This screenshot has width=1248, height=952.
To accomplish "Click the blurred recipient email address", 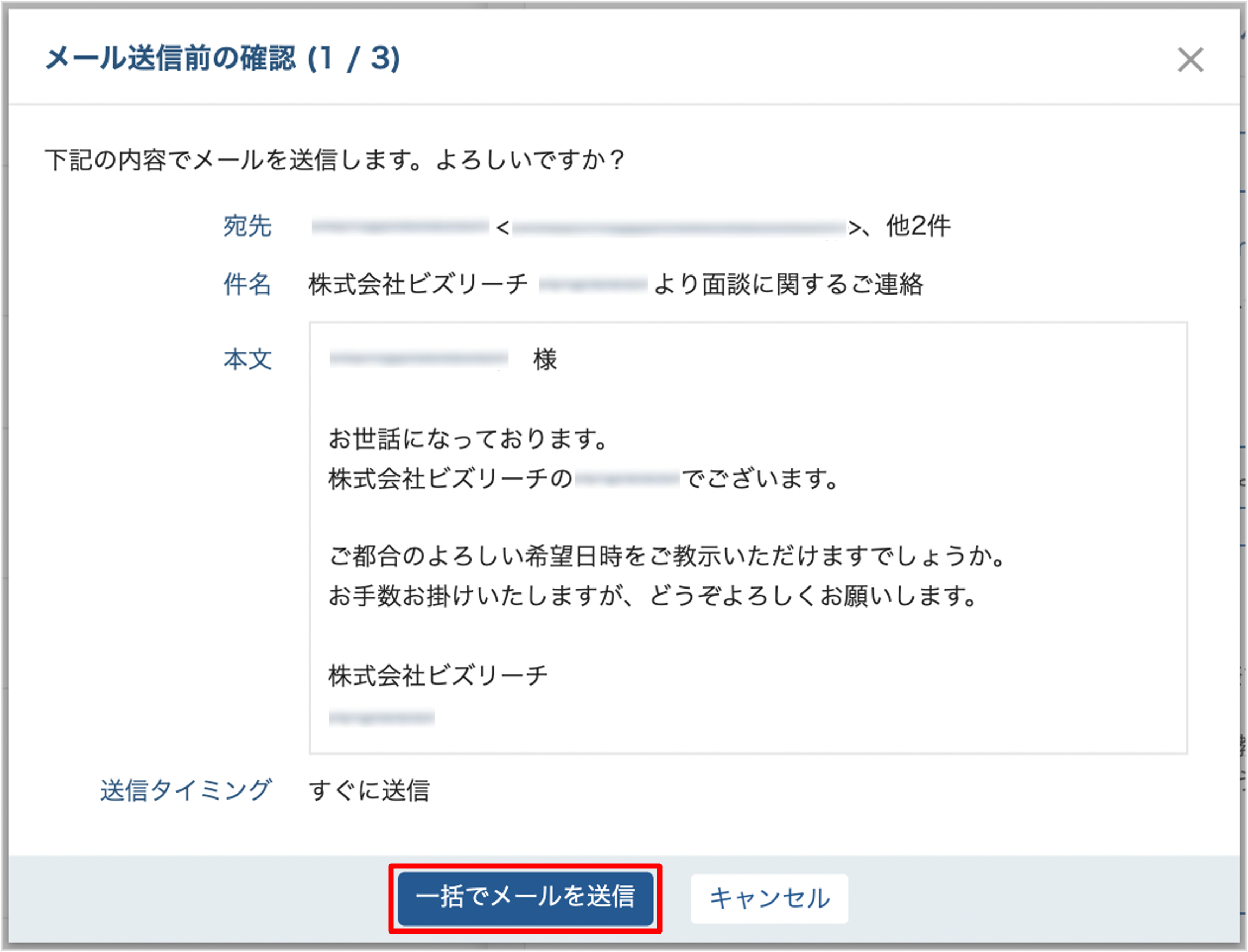I will click(678, 228).
